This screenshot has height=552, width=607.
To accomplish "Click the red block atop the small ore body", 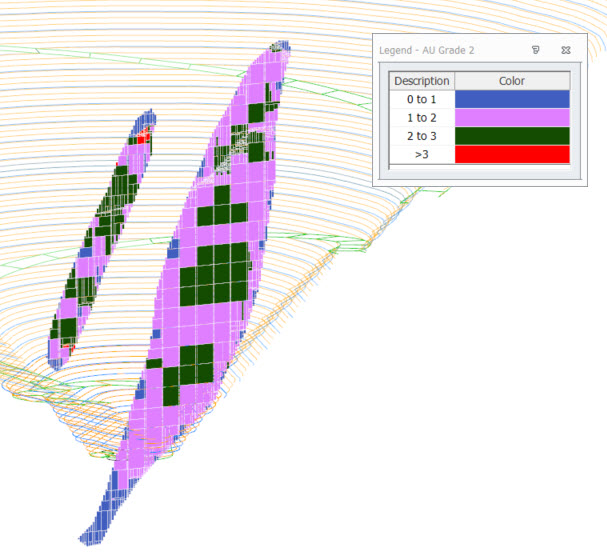I will 144,133.
